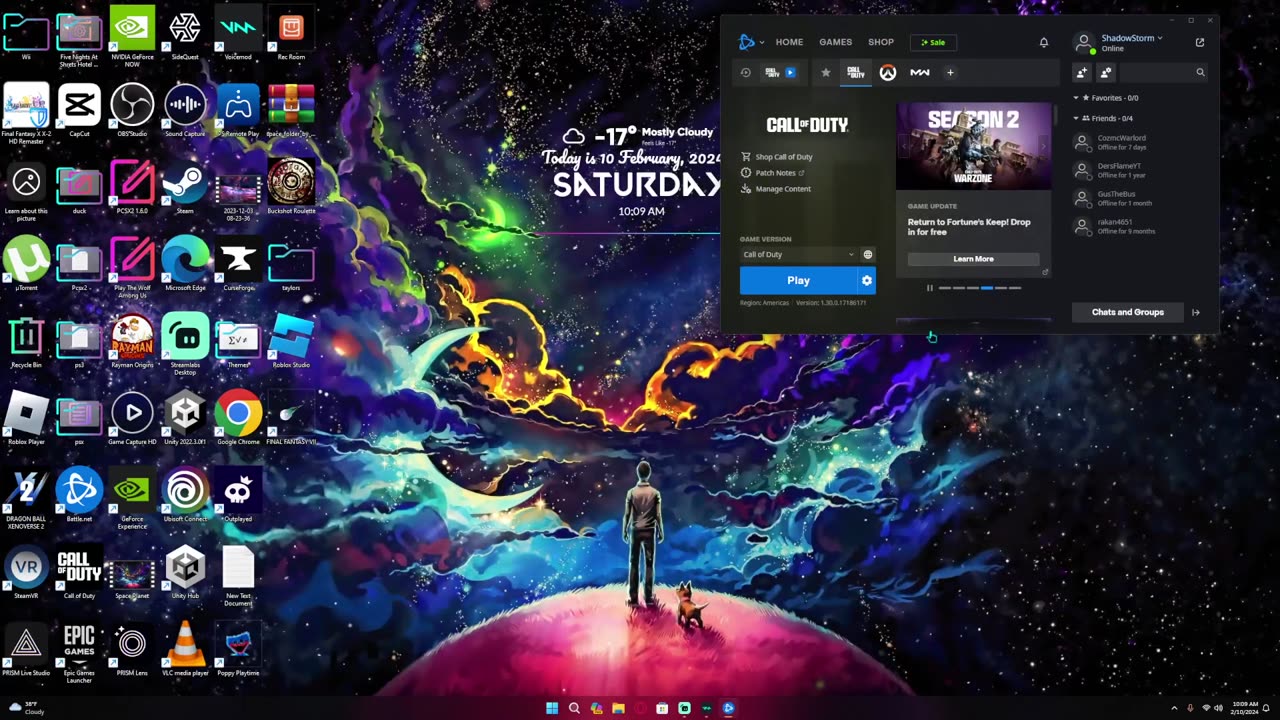The width and height of the screenshot is (1280, 720).
Task: Collapse the Favorites - 0/0 section
Action: click(1107, 98)
